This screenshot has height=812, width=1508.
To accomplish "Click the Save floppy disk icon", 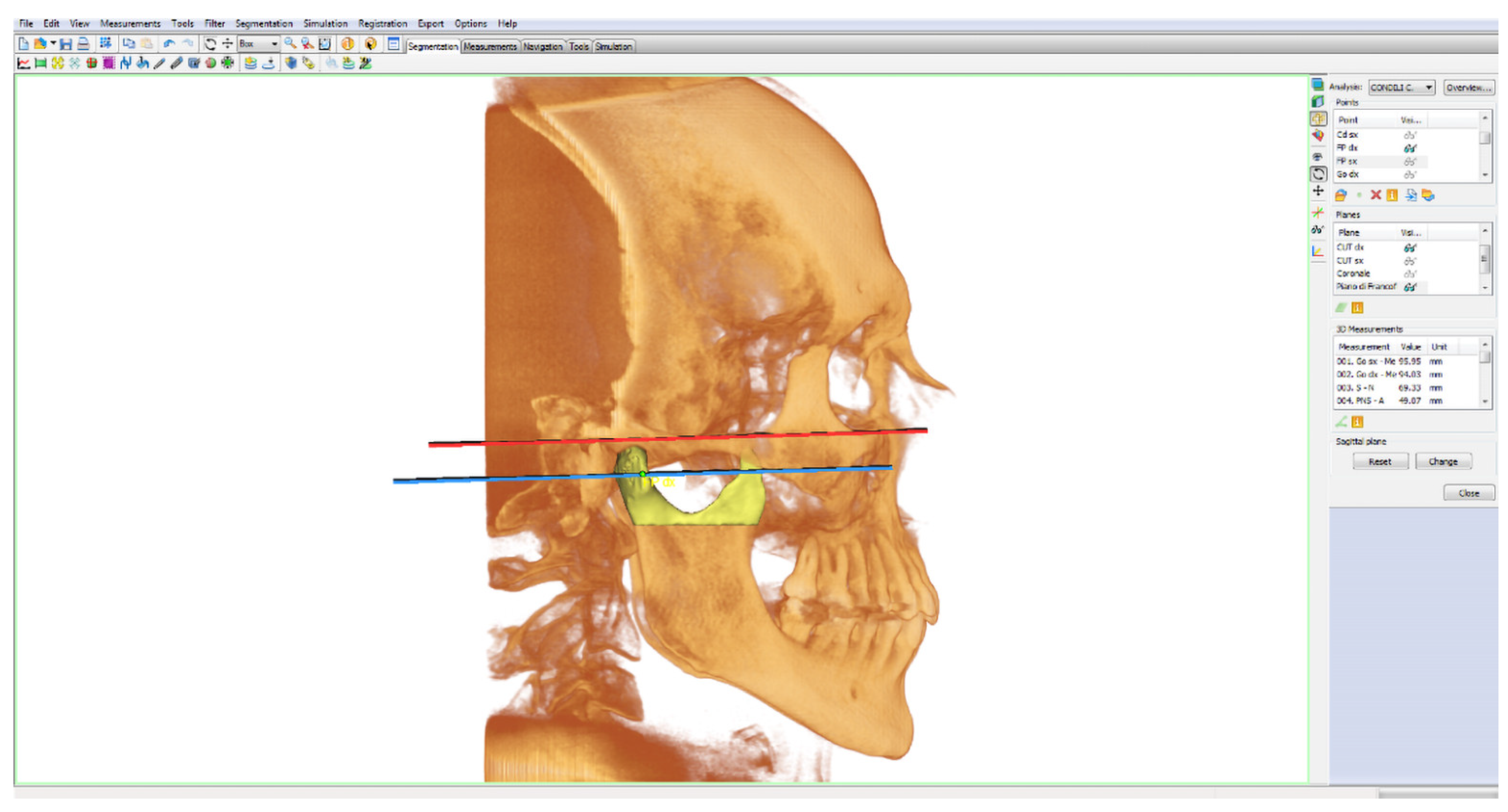I will tap(66, 44).
